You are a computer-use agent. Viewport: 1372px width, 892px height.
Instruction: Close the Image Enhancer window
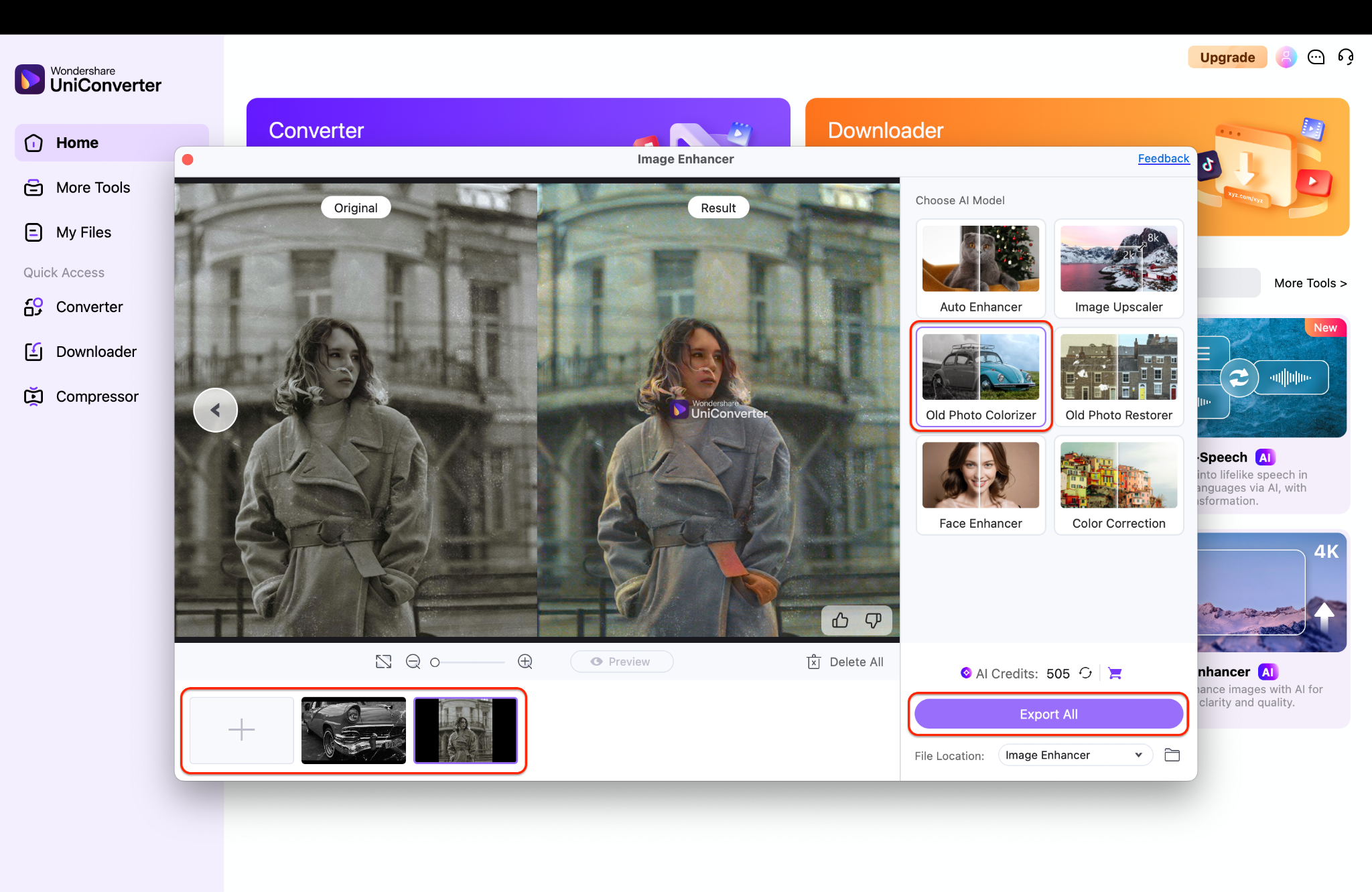coord(188,159)
